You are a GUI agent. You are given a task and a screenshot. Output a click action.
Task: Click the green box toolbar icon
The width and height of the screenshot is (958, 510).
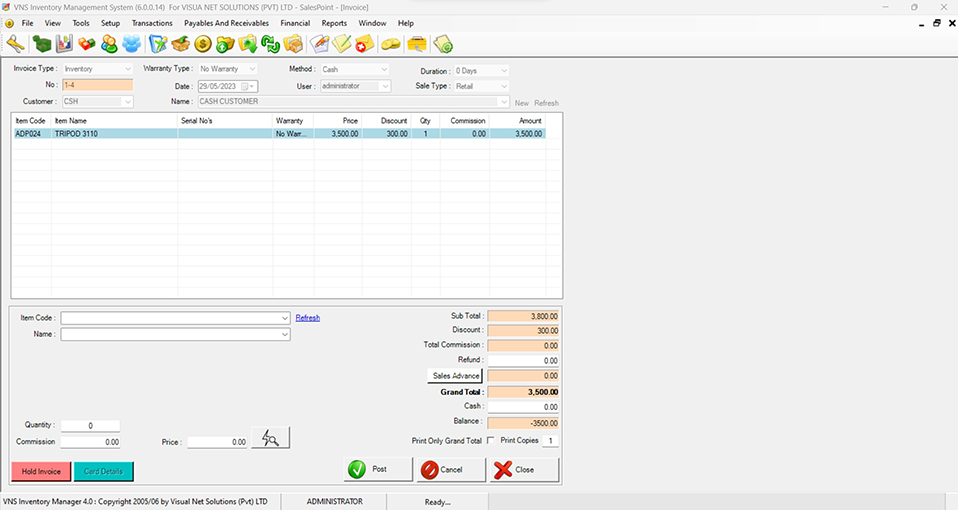[x=42, y=44]
